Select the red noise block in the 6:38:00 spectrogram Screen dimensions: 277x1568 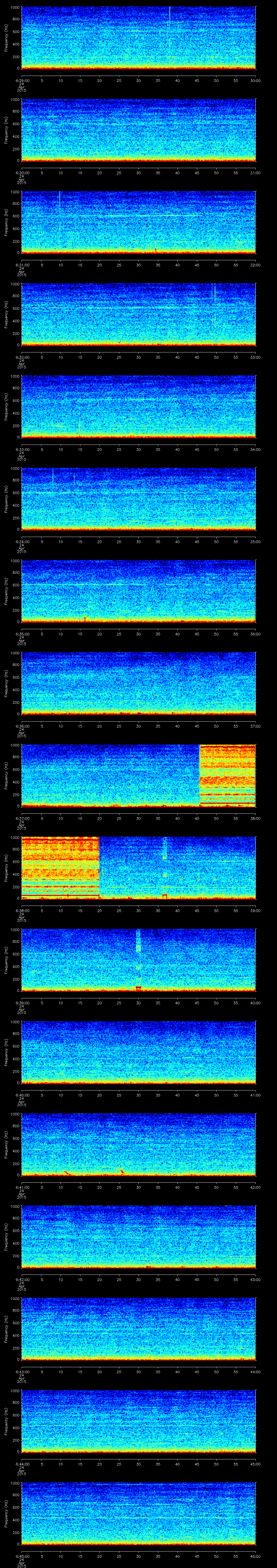click(x=60, y=868)
